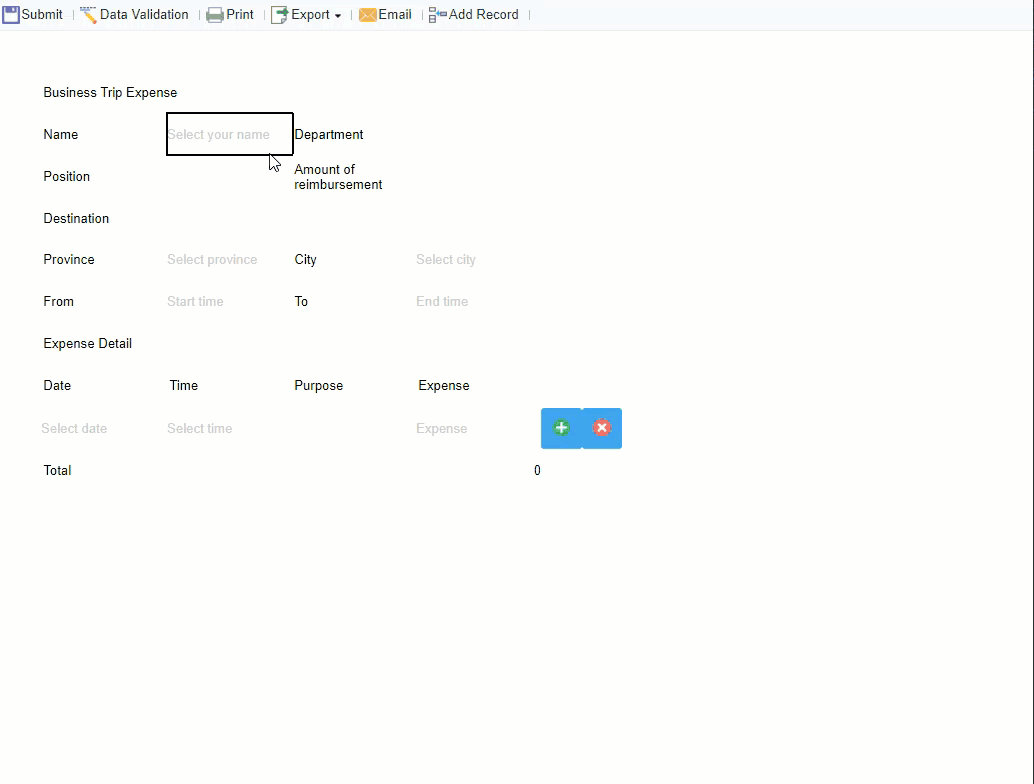
Task: Add a new expense row with the green plus
Action: click(x=561, y=427)
